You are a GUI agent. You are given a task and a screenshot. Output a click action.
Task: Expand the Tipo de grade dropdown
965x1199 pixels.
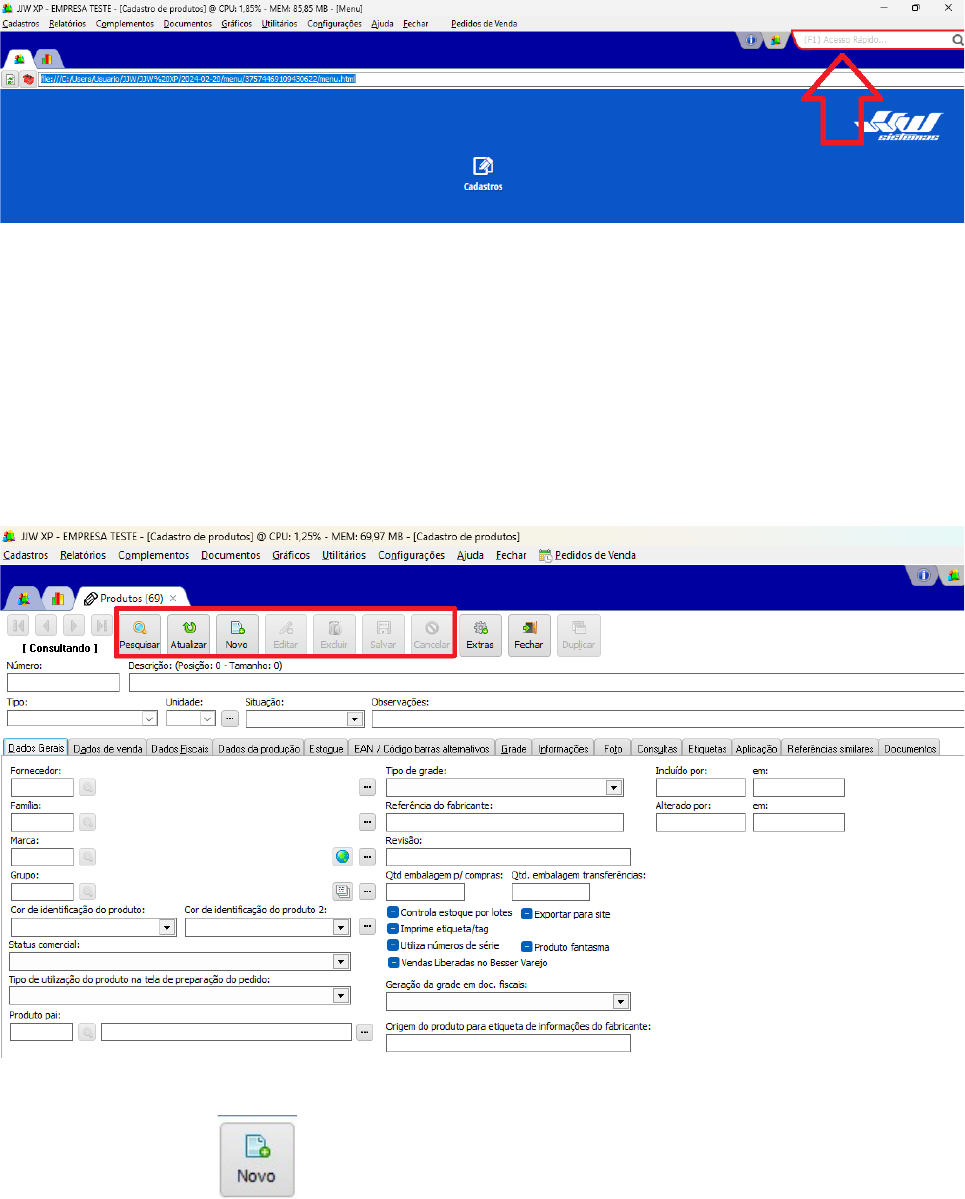(x=614, y=788)
